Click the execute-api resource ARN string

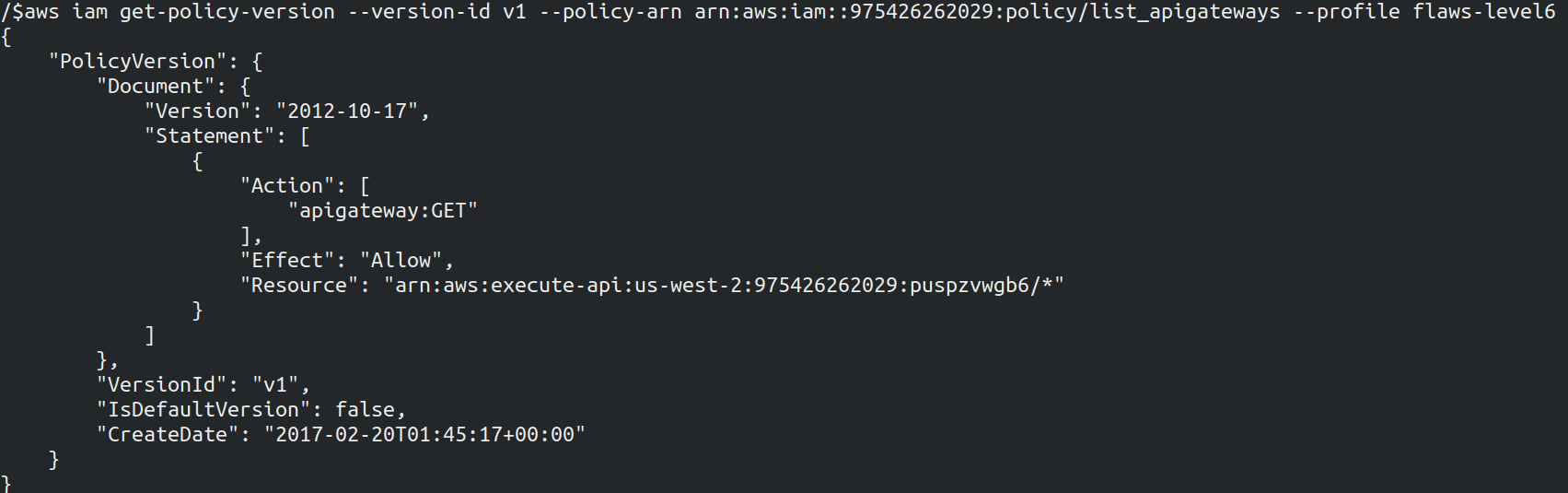coord(724,286)
